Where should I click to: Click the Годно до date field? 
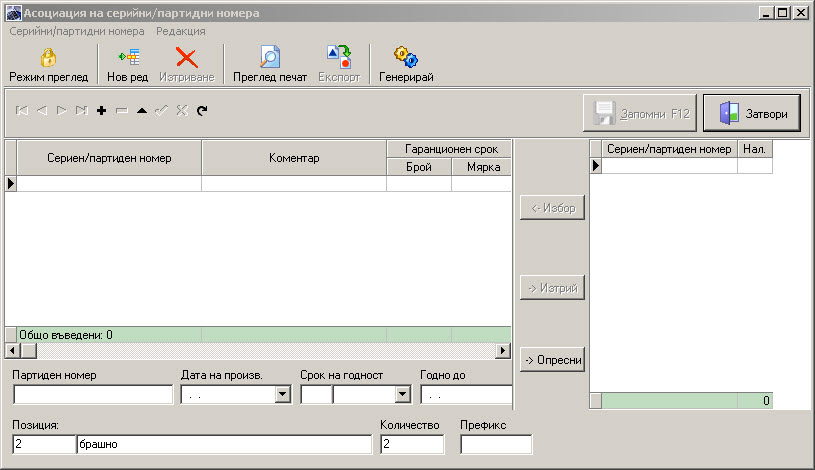tap(466, 395)
